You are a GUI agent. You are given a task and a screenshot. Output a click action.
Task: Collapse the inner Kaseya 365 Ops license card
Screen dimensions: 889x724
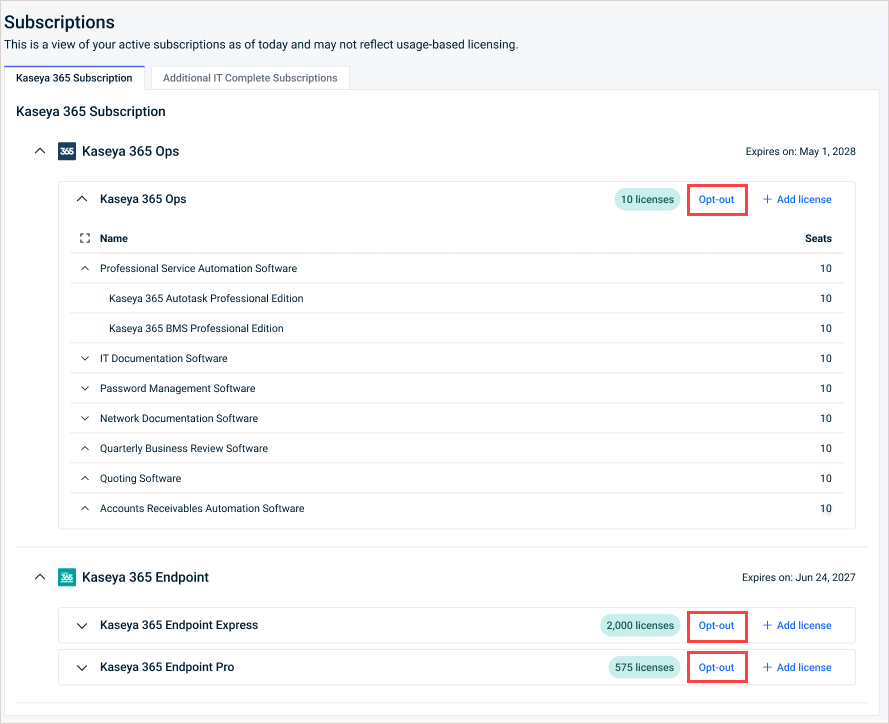click(82, 199)
